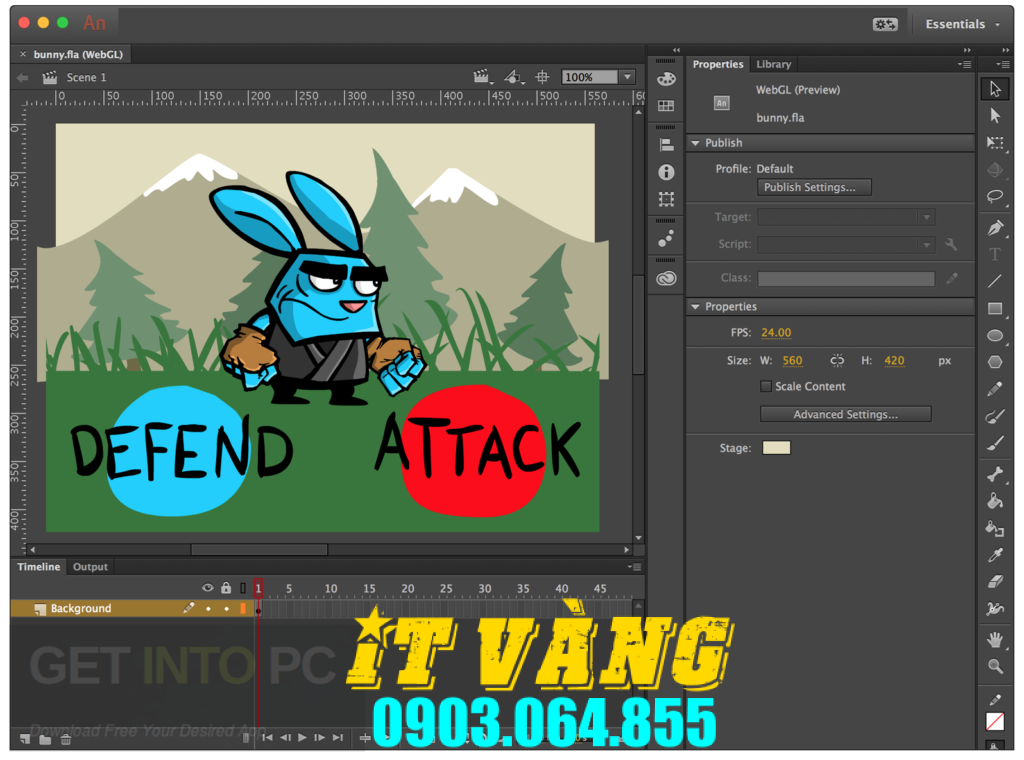Open the zoom percentage dropdown
Viewport: 1024px width, 760px height.
click(x=625, y=76)
